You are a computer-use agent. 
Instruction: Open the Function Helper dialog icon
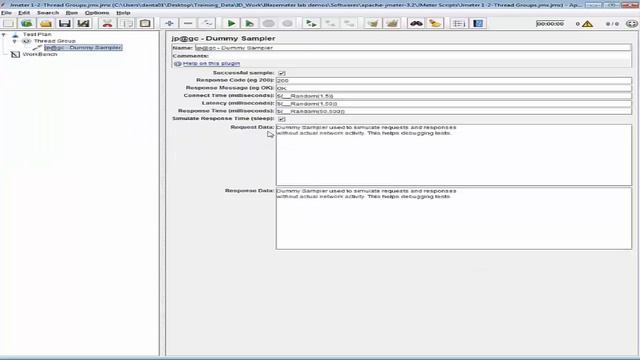coord(459,23)
